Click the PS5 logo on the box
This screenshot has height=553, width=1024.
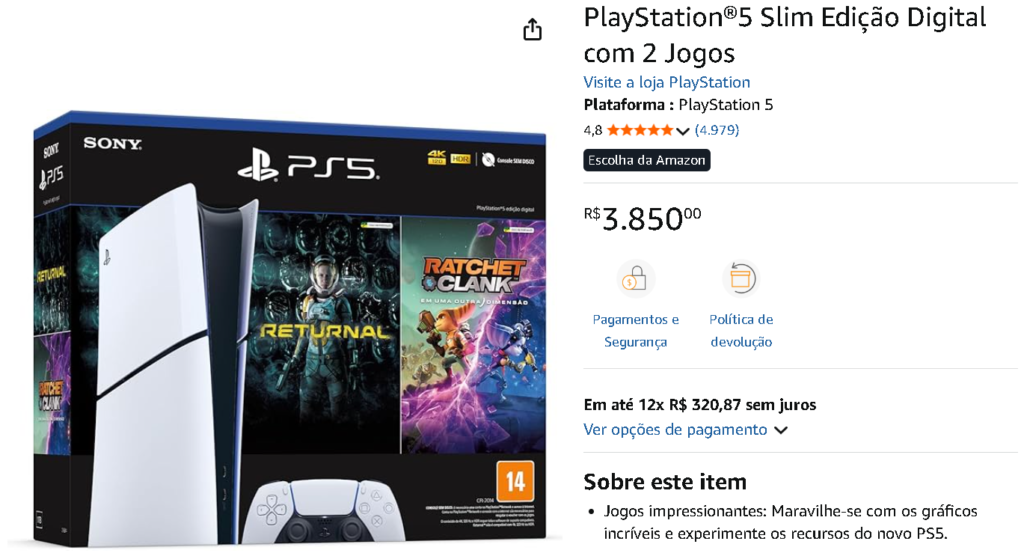coord(308,165)
